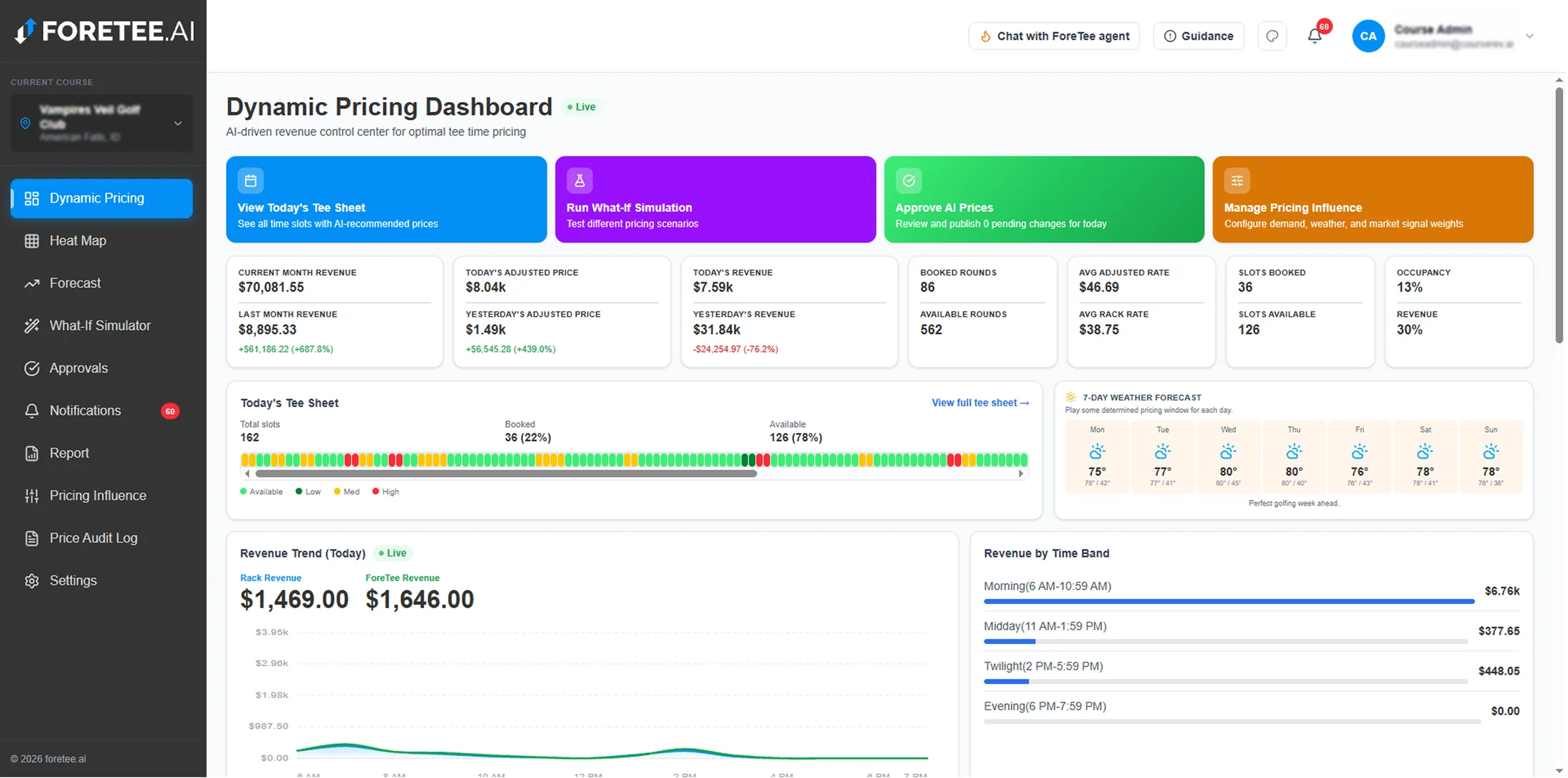Click the sun icon beside 7-Day Weather Forecast
Screen dimensions: 1568x778
(1071, 397)
